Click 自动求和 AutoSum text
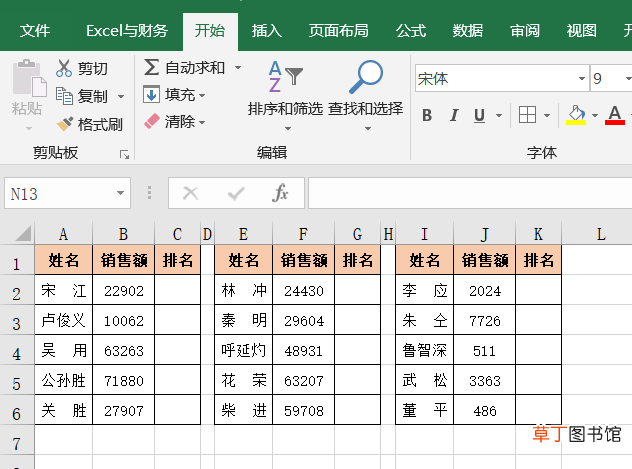The width and height of the screenshot is (632, 469). pyautogui.click(x=195, y=67)
